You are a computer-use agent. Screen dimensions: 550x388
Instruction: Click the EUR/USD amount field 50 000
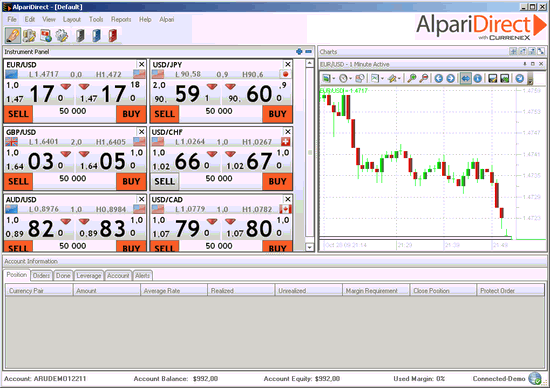73,111
